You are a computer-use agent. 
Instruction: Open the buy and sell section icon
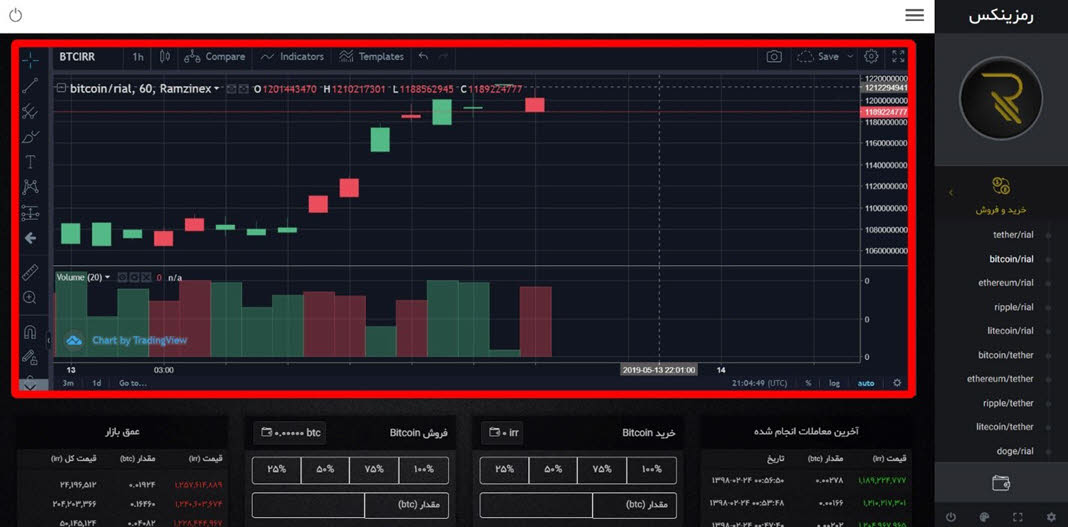pos(1001,185)
